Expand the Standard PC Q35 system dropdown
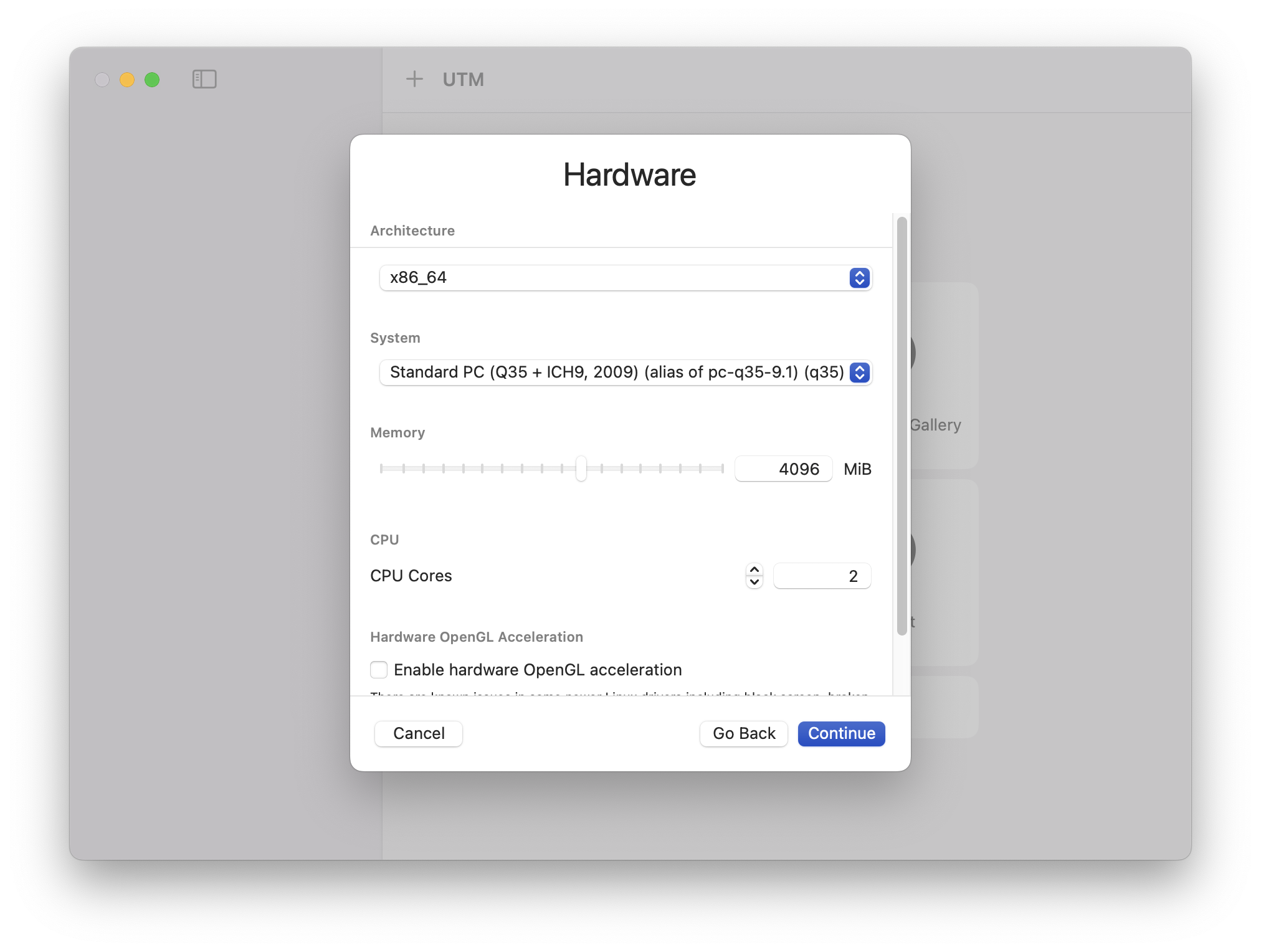Screen dimensions: 1261x952 [x=626, y=373]
